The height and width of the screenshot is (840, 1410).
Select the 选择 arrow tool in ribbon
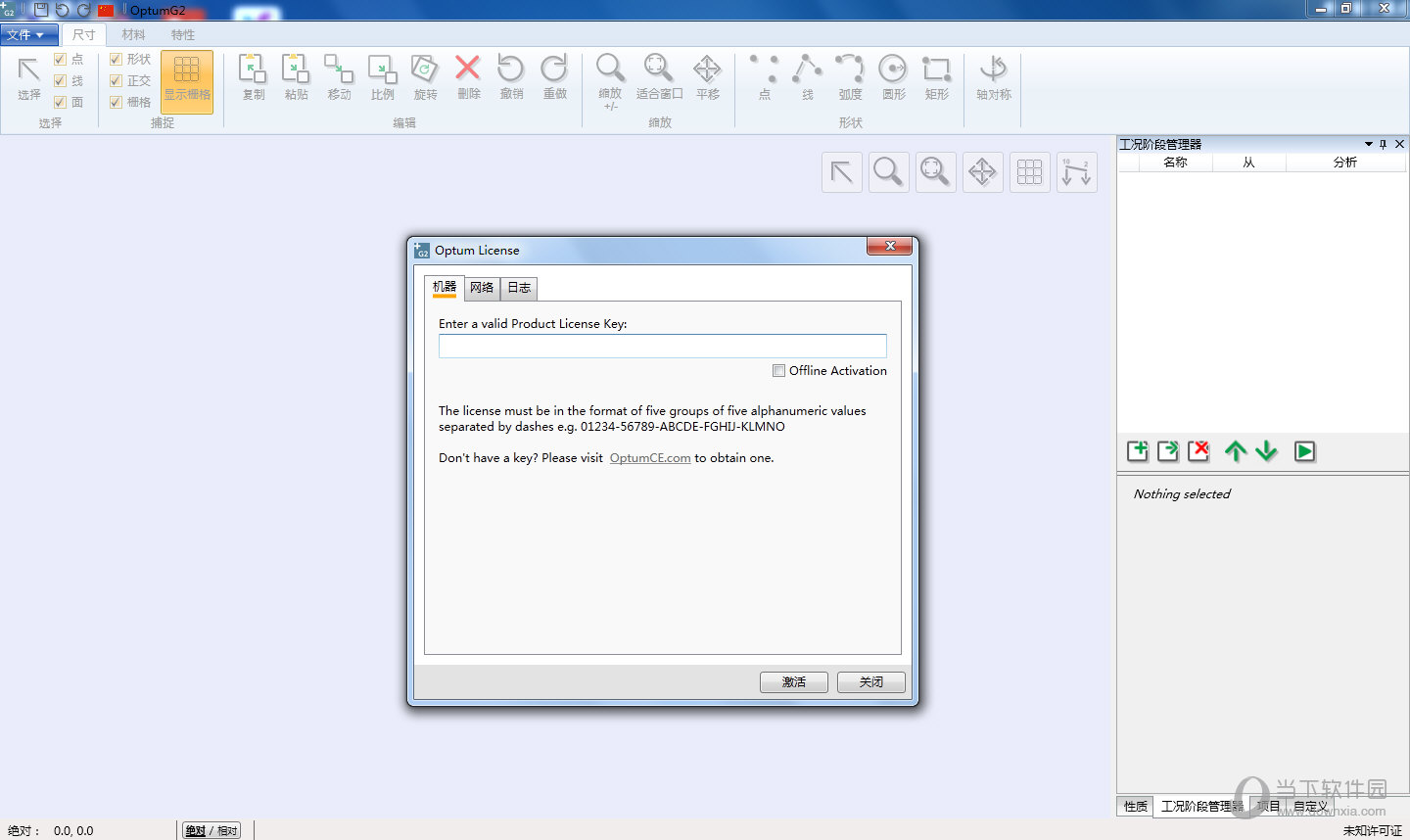point(28,78)
